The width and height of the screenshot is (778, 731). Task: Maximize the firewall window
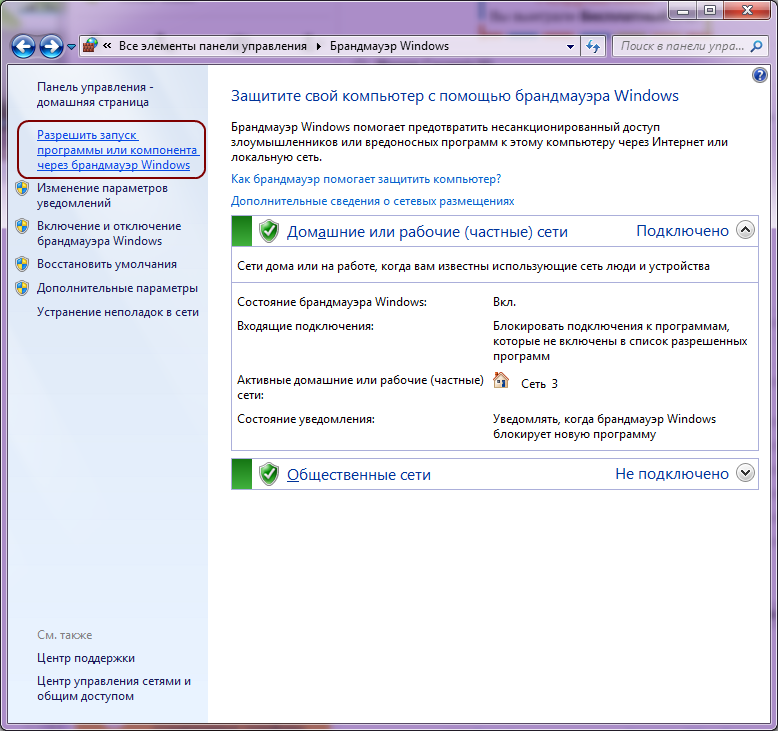[710, 10]
